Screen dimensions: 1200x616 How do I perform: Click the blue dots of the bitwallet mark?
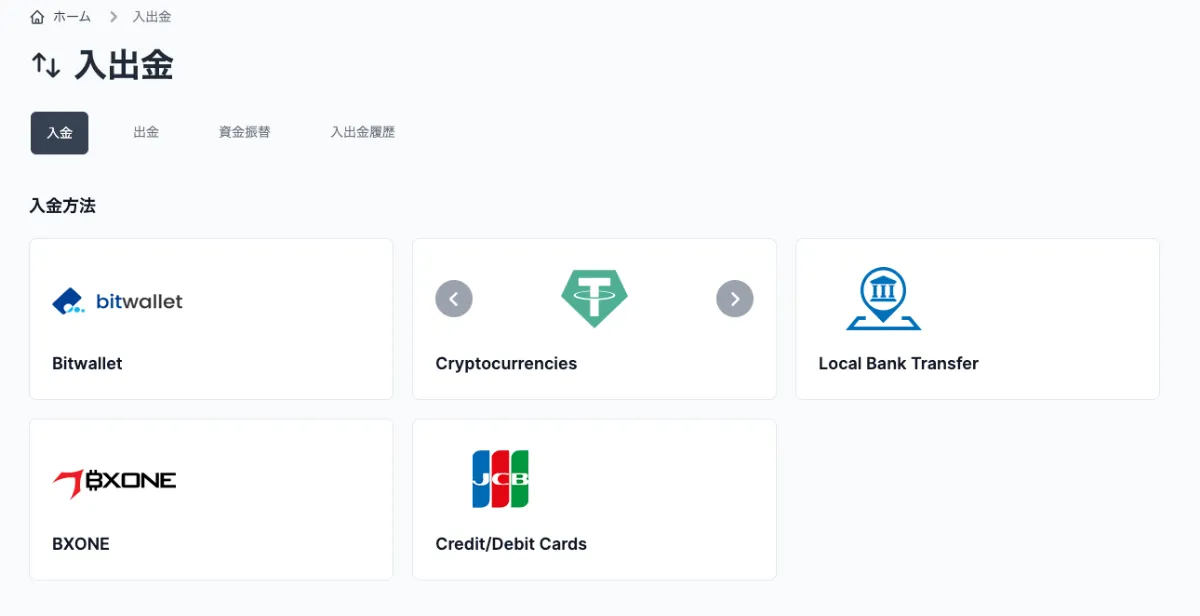pyautogui.click(x=76, y=309)
